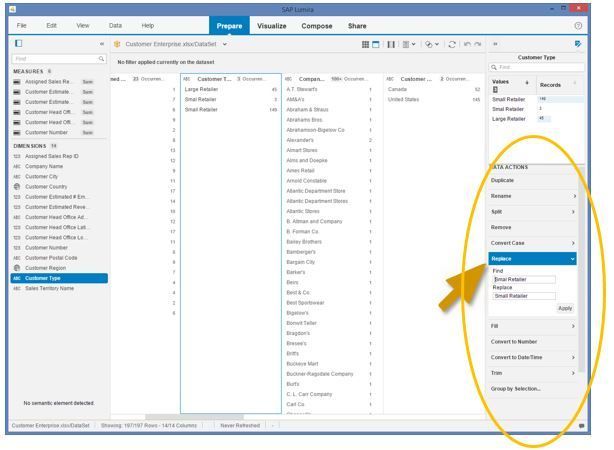Open the Edit menu
This screenshot has width=614, height=450.
pyautogui.click(x=51, y=25)
